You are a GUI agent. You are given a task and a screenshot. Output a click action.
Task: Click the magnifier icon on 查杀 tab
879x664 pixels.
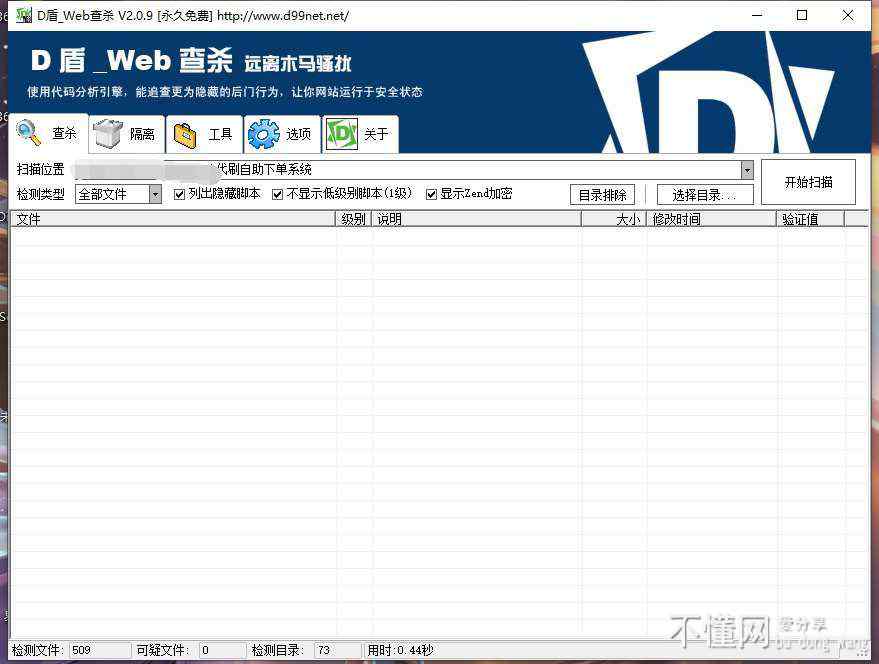(x=29, y=133)
